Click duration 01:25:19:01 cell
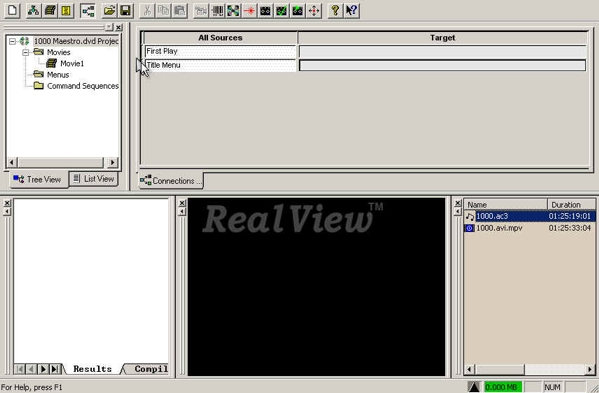This screenshot has width=599, height=393. point(570,216)
